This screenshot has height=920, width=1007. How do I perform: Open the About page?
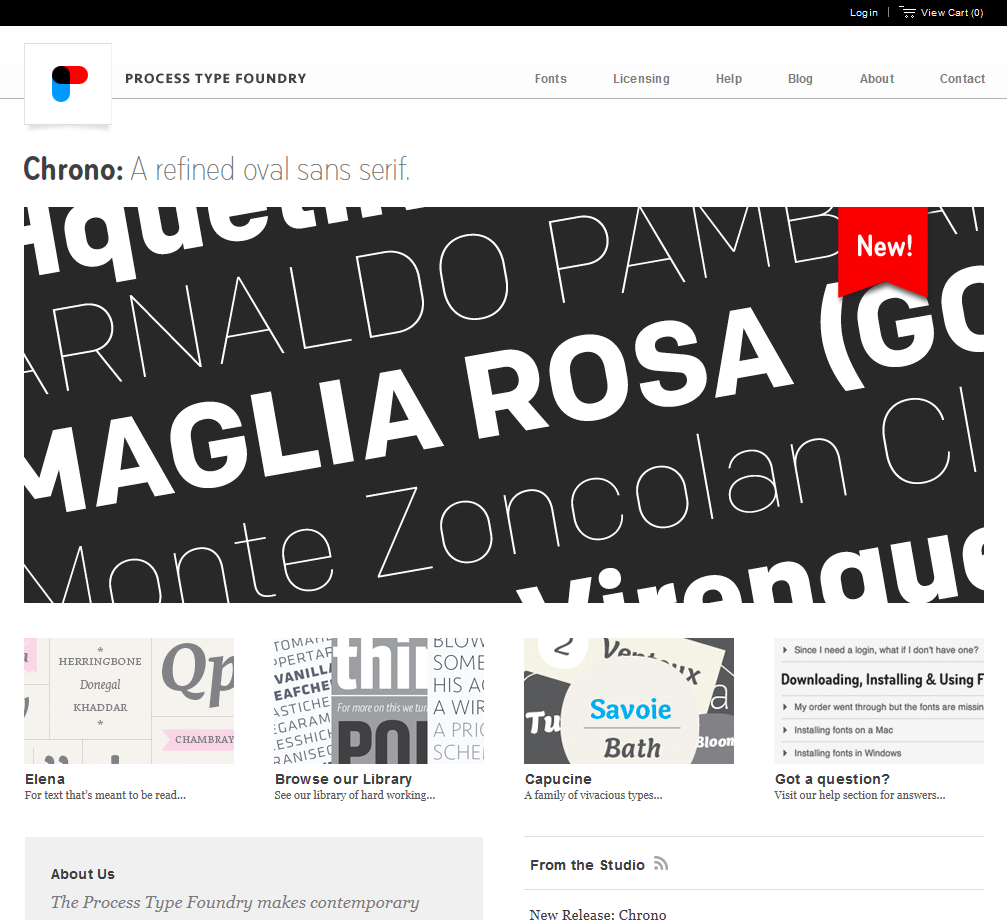point(877,78)
